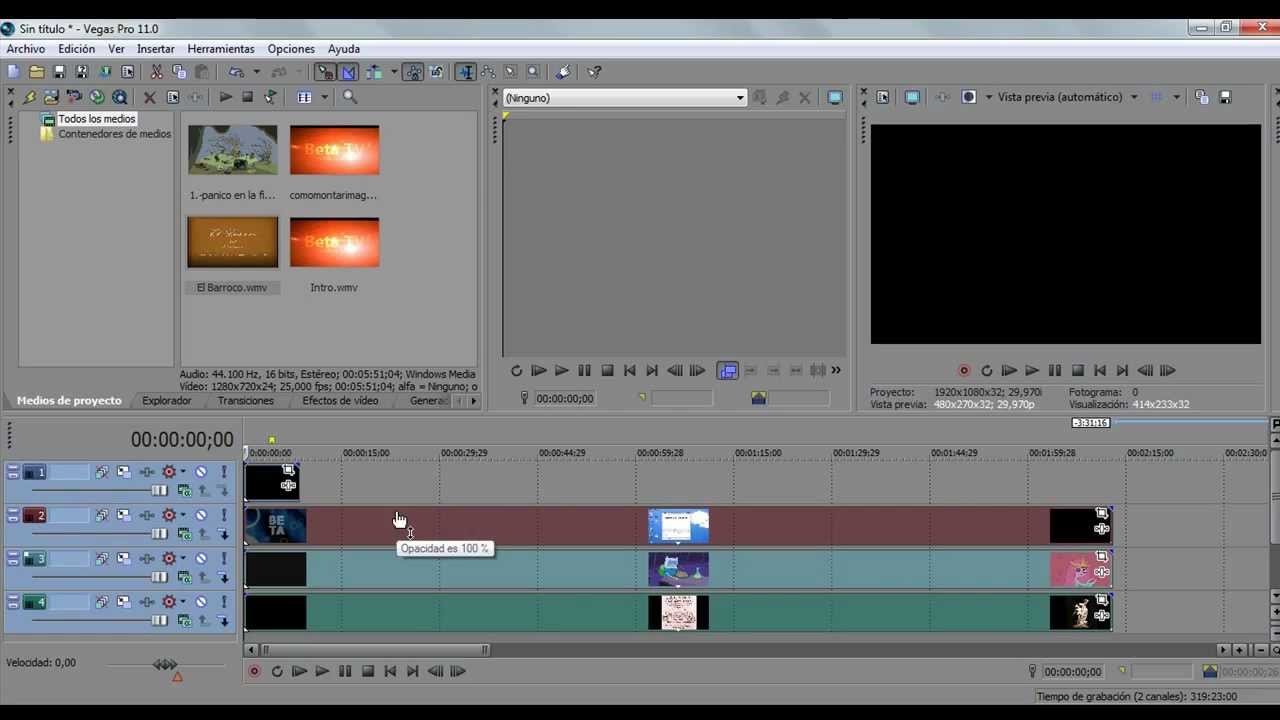The image size is (1280, 720).
Task: Toggle Automatic Crossfades in main toolbar
Action: click(x=349, y=72)
